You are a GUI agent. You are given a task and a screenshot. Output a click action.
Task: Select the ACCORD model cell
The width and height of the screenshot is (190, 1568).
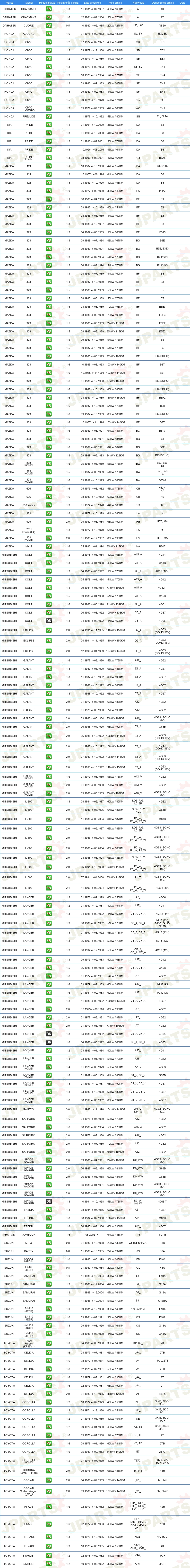click(29, 34)
